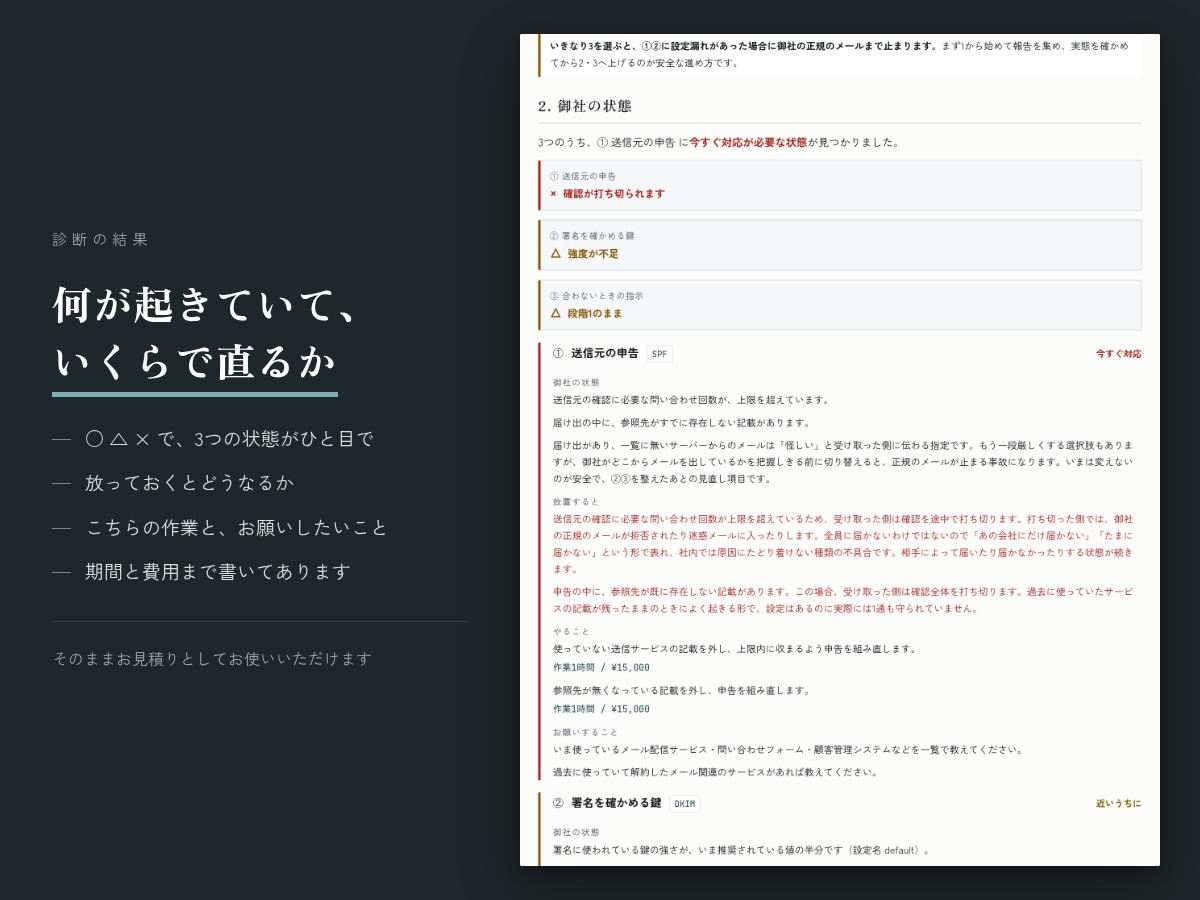Click the underlined headline いくらで直るか
This screenshot has height=900, width=1200.
click(195, 363)
